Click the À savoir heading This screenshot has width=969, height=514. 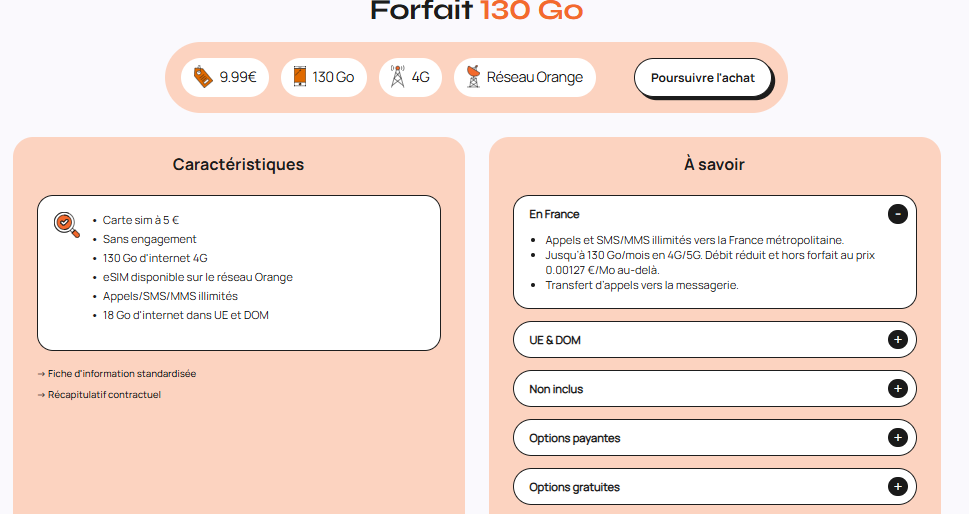pos(714,164)
